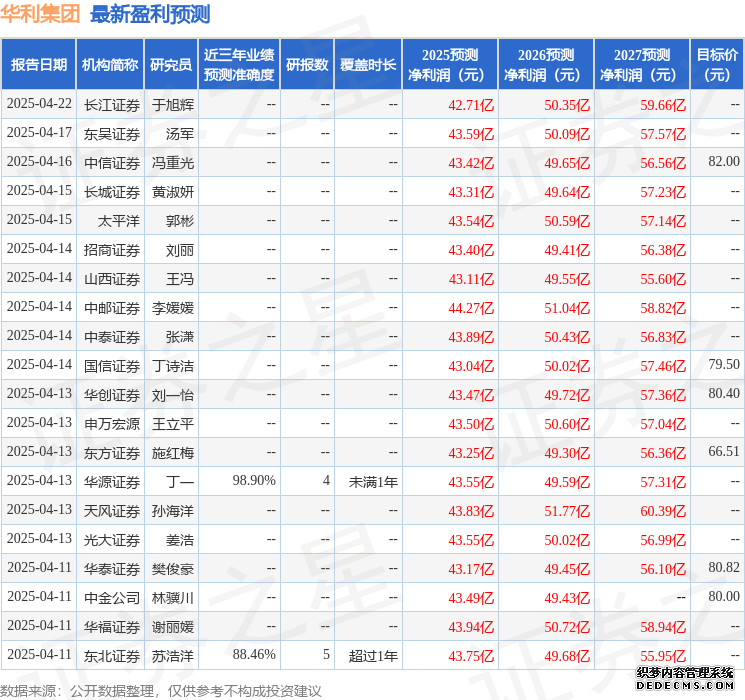Click the 中泰证券 institution cell
Image resolution: width=745 pixels, height=700 pixels.
coord(112,337)
